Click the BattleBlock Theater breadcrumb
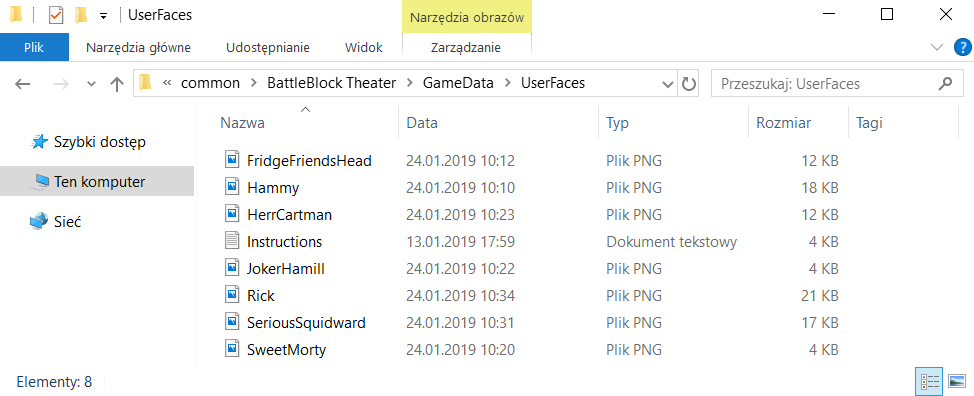974x396 pixels. click(x=331, y=83)
